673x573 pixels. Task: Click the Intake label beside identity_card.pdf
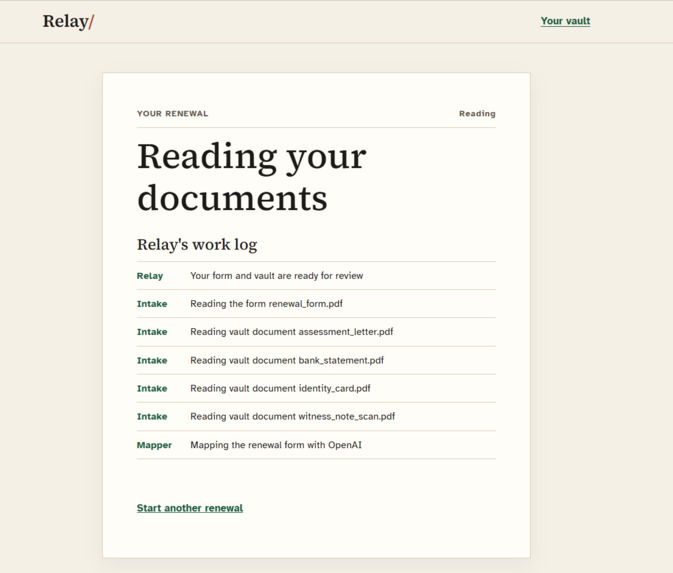point(152,388)
